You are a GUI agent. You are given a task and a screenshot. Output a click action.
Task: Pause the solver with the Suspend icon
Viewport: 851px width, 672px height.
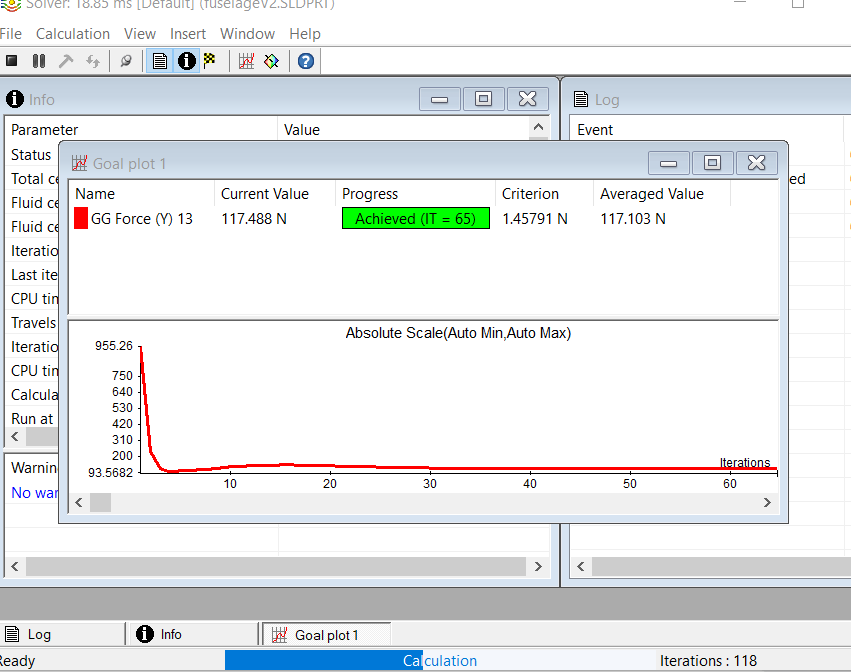pos(39,61)
